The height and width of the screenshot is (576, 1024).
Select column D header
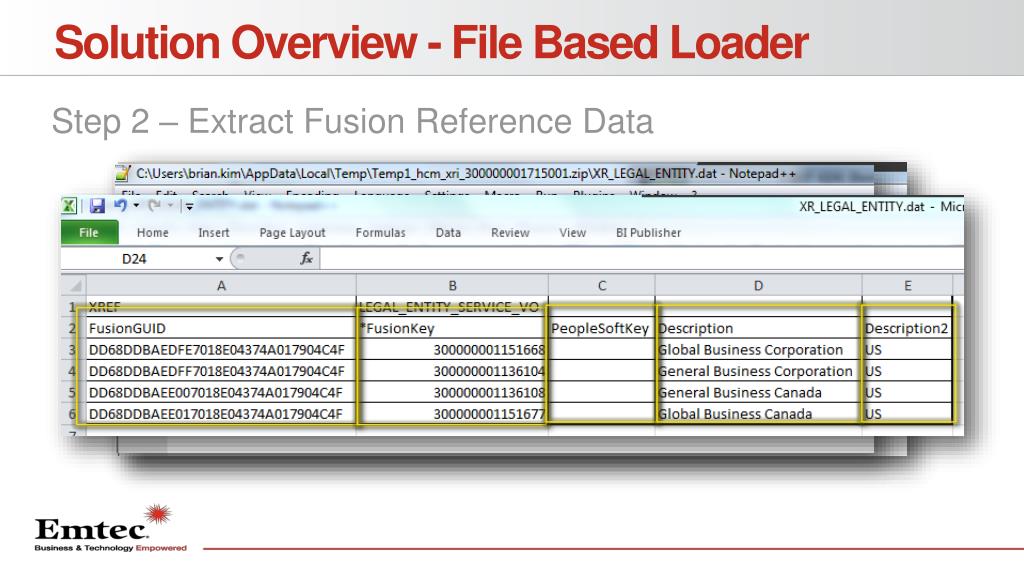click(x=758, y=285)
